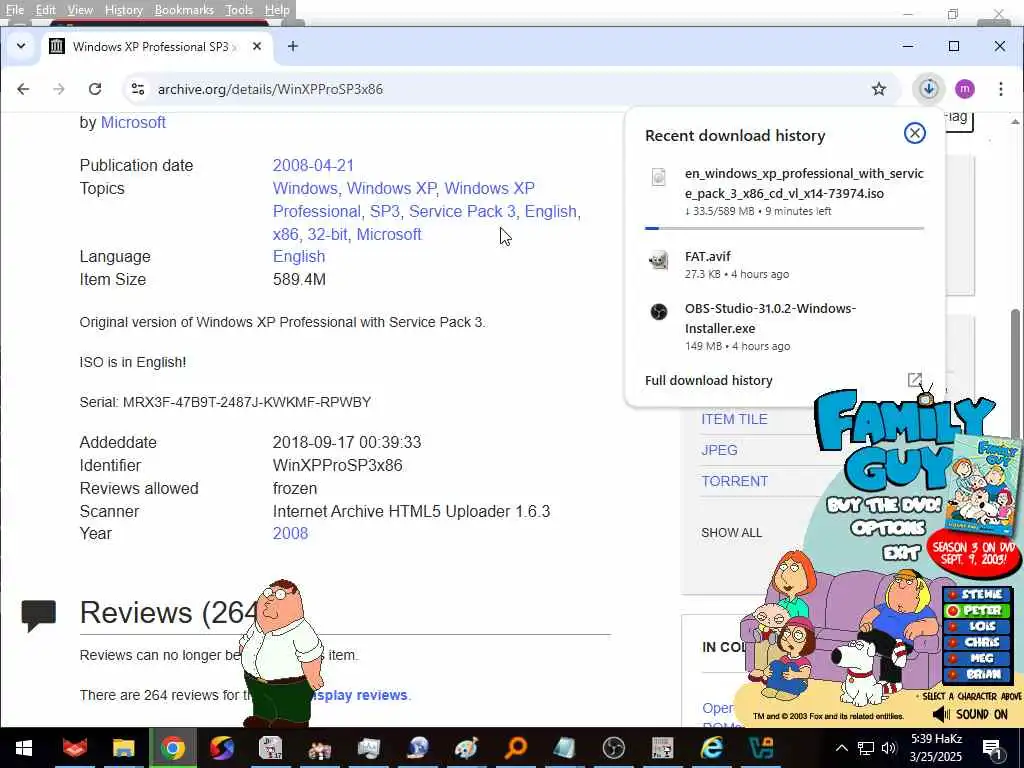Open Options in the Family Guy widget

click(888, 528)
